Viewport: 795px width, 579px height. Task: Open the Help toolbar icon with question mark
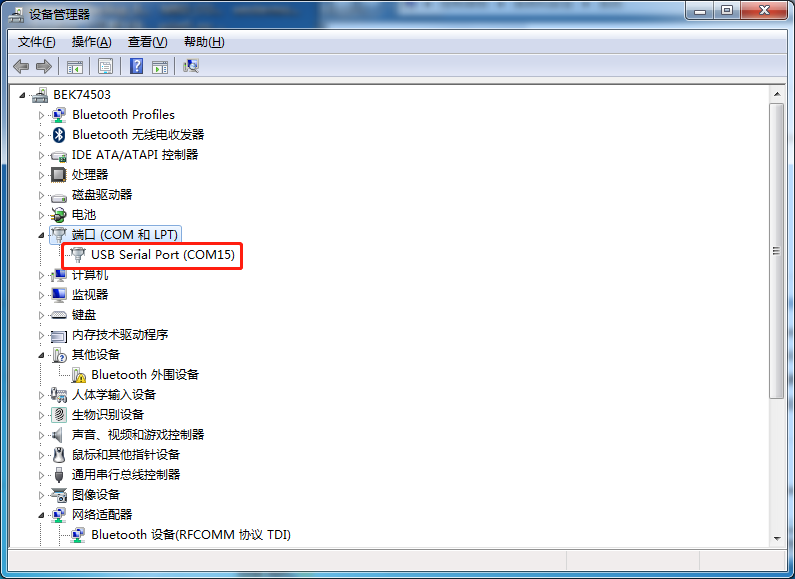[136, 66]
